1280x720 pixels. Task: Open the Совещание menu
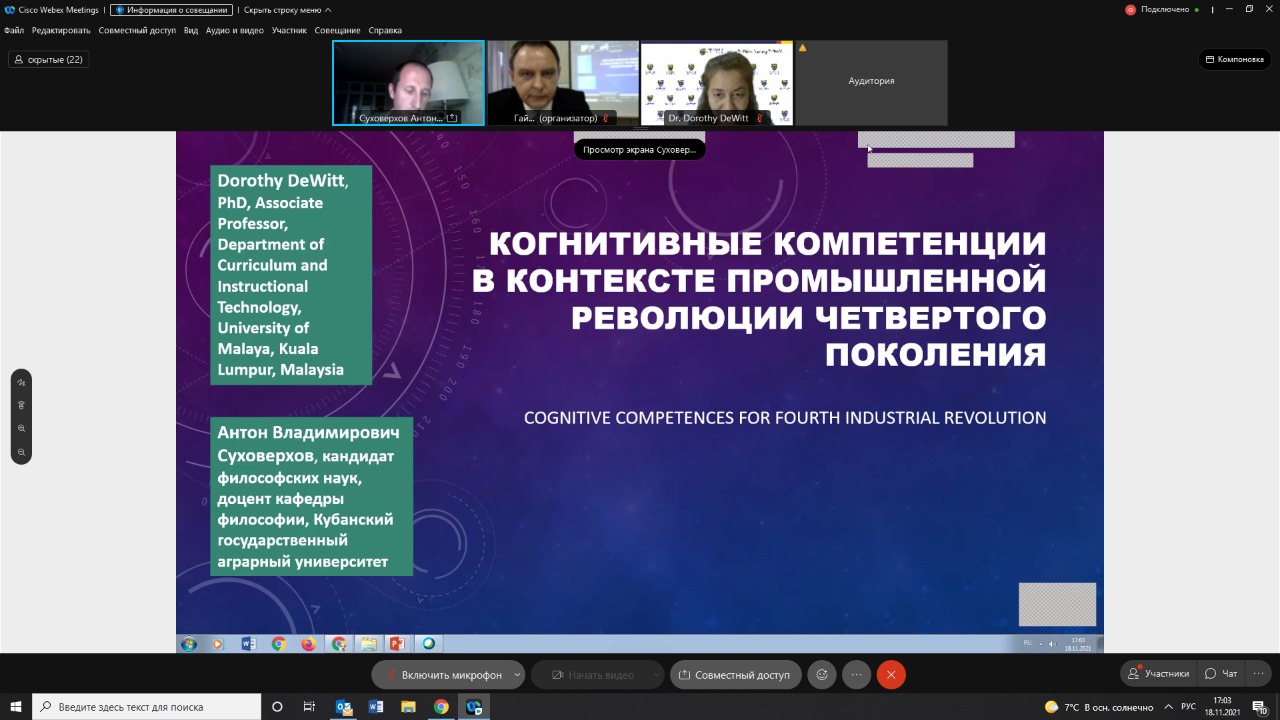[x=337, y=30]
